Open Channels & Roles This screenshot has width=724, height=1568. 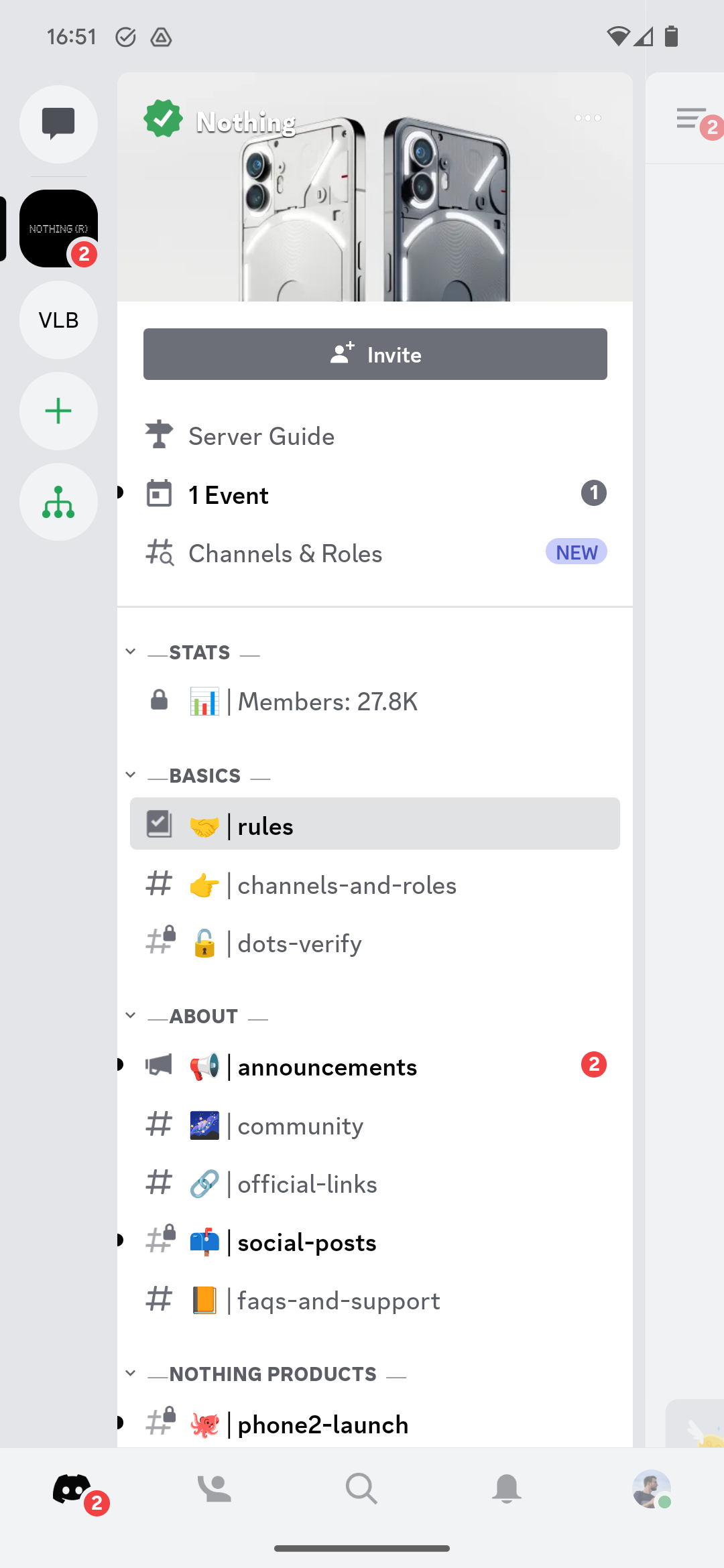pos(285,553)
